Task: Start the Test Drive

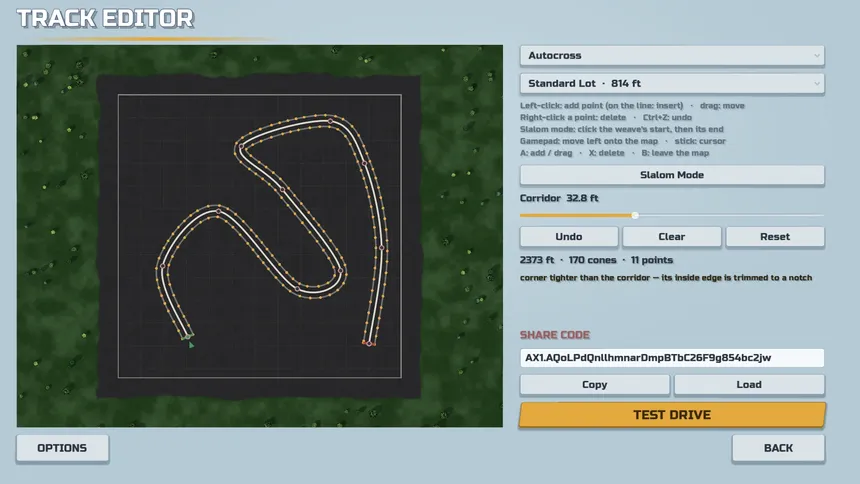Action: (672, 415)
